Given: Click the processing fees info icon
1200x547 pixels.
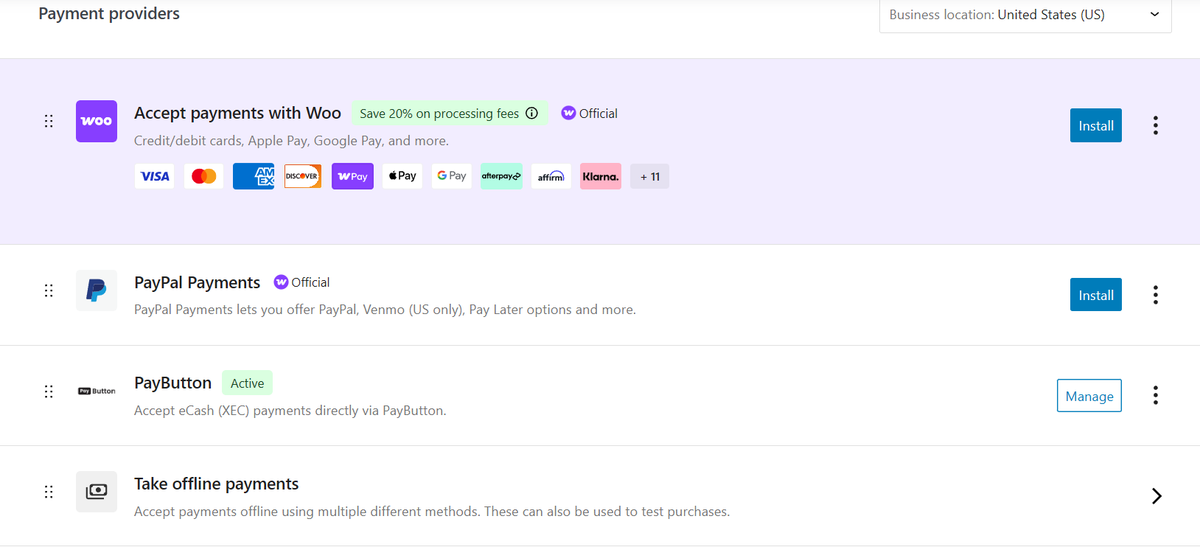Looking at the screenshot, I should 532,113.
